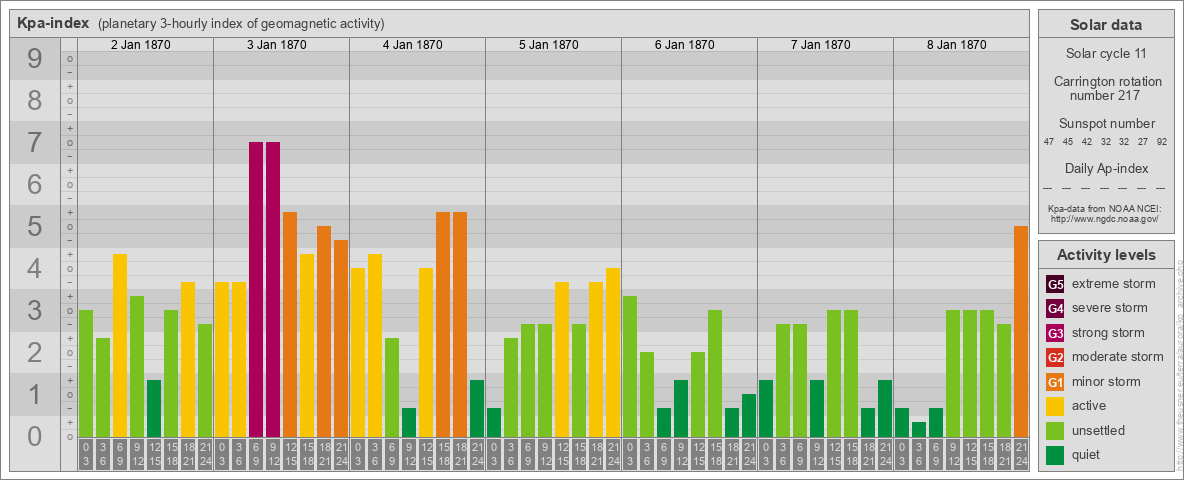The height and width of the screenshot is (480, 1184).
Task: Click the 'Daily Ap-index' label
Action: (1106, 168)
